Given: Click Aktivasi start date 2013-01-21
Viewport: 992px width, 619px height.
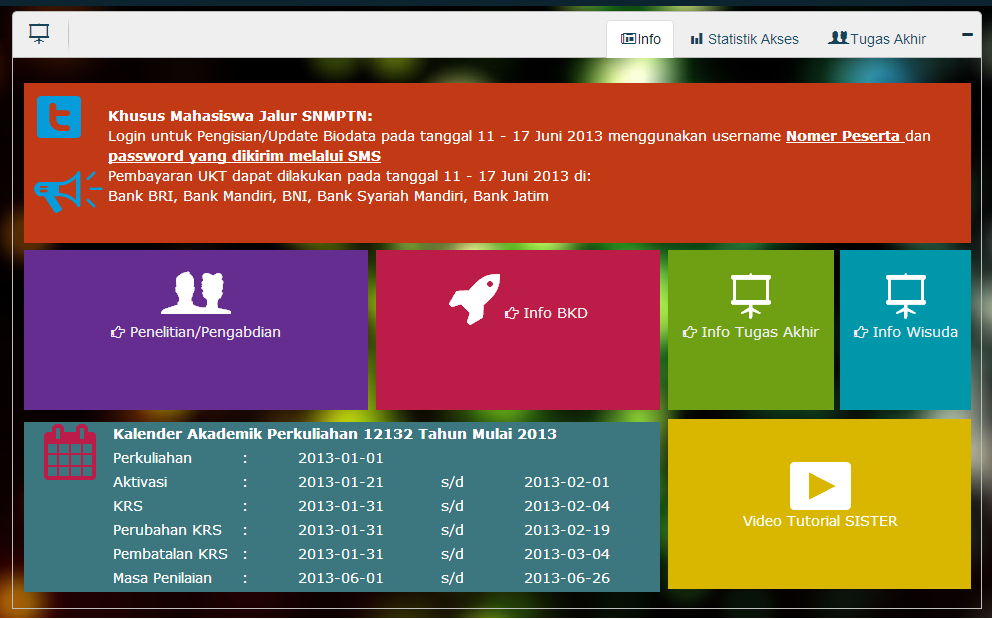Looking at the screenshot, I should 341,482.
